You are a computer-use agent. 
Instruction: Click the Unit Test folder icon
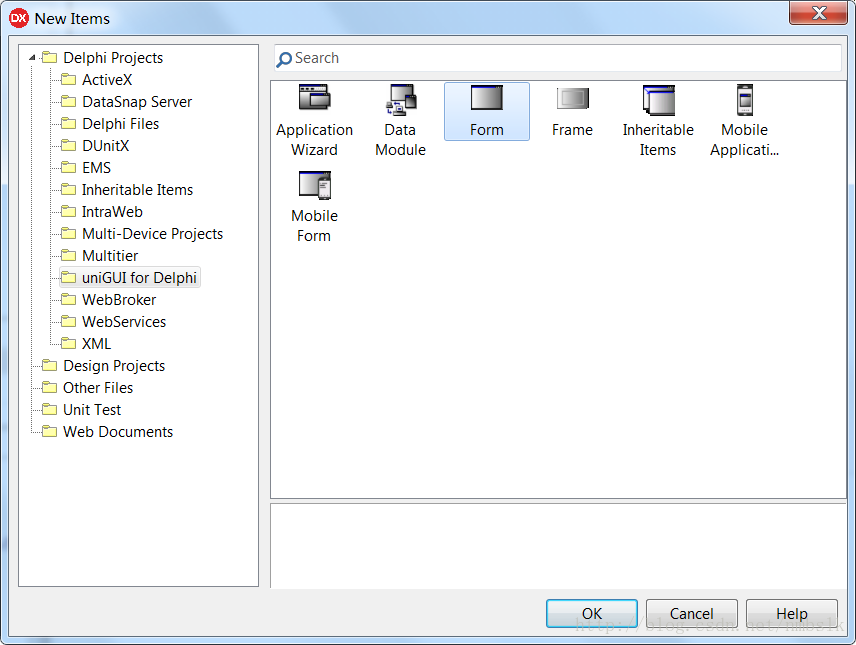click(x=50, y=410)
